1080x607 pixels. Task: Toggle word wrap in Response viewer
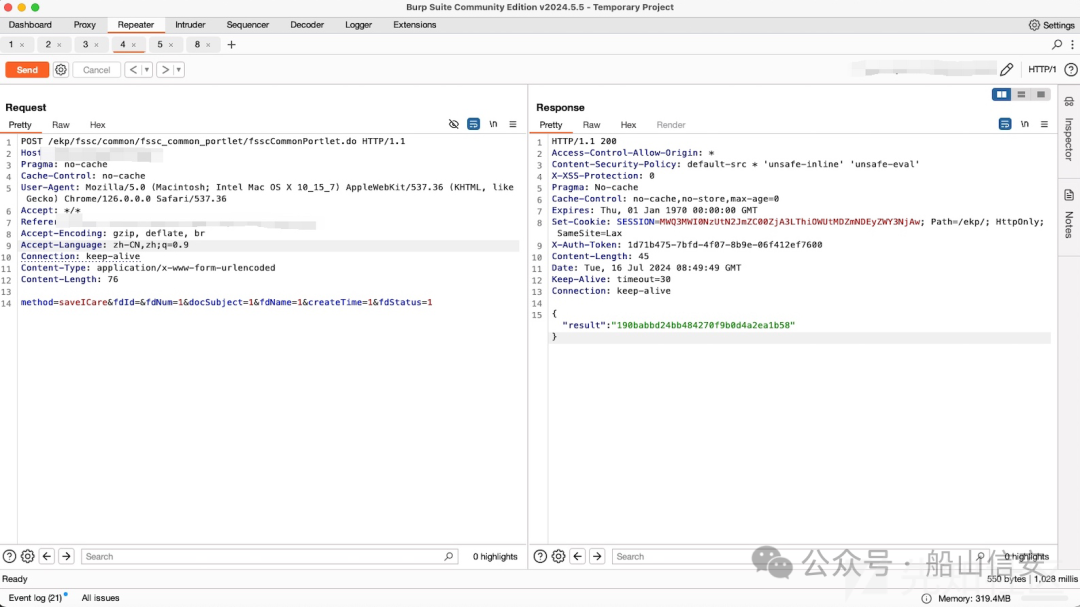(x=1005, y=124)
